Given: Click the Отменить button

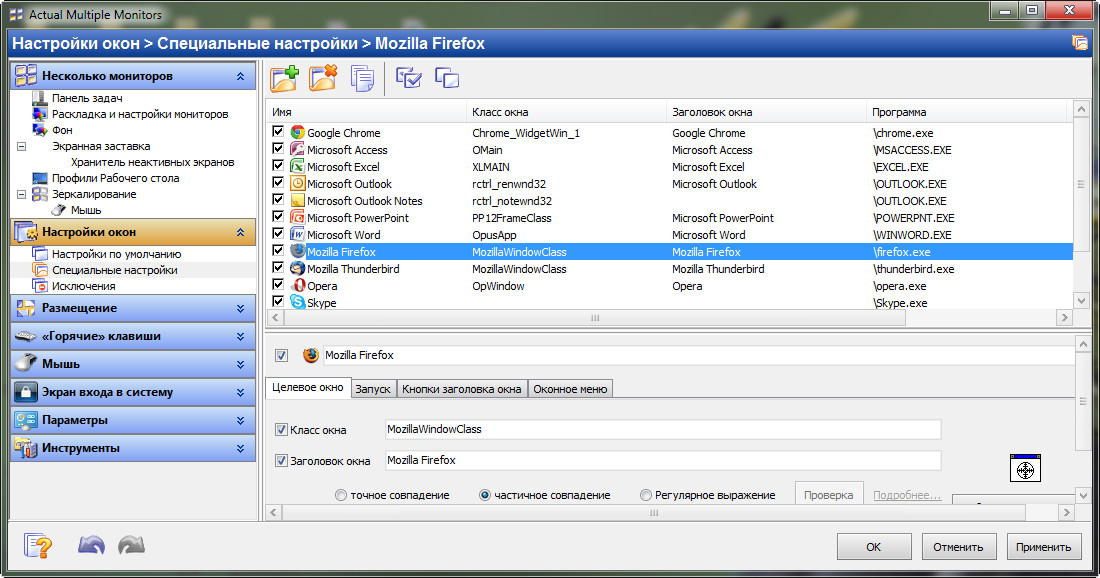Looking at the screenshot, I should [x=958, y=546].
